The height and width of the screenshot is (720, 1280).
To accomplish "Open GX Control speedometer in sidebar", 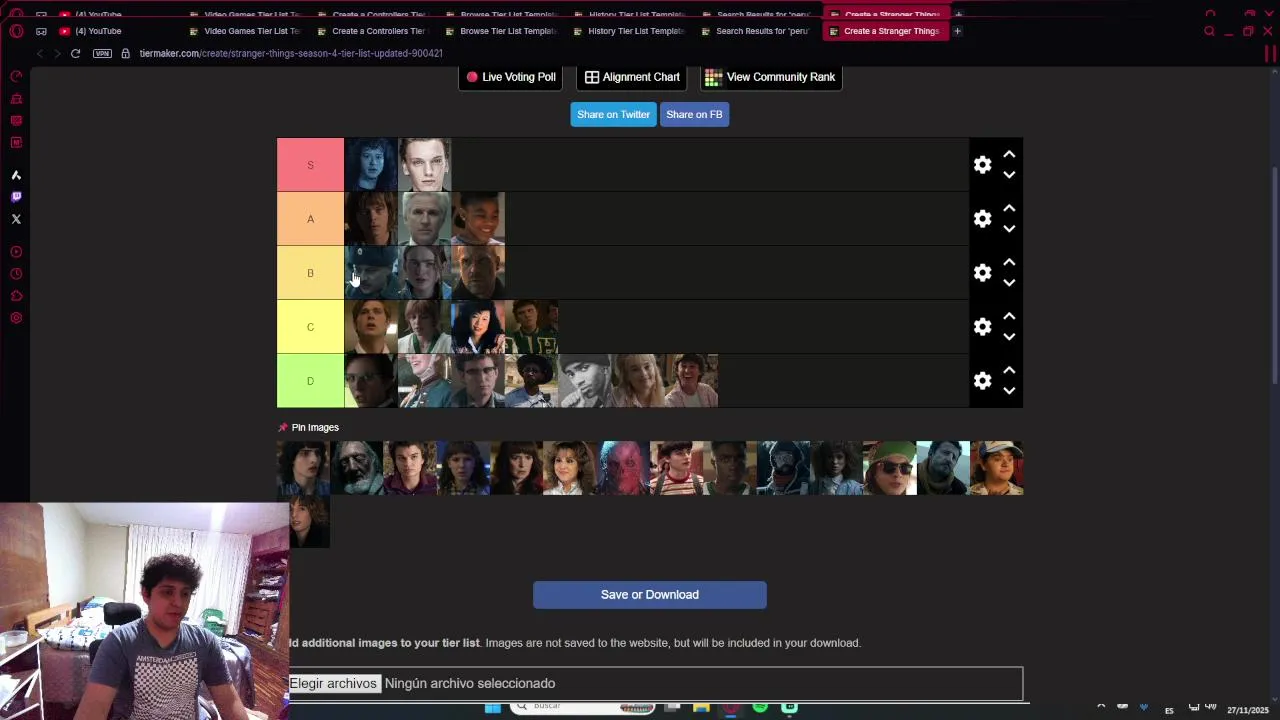I will tap(16, 76).
